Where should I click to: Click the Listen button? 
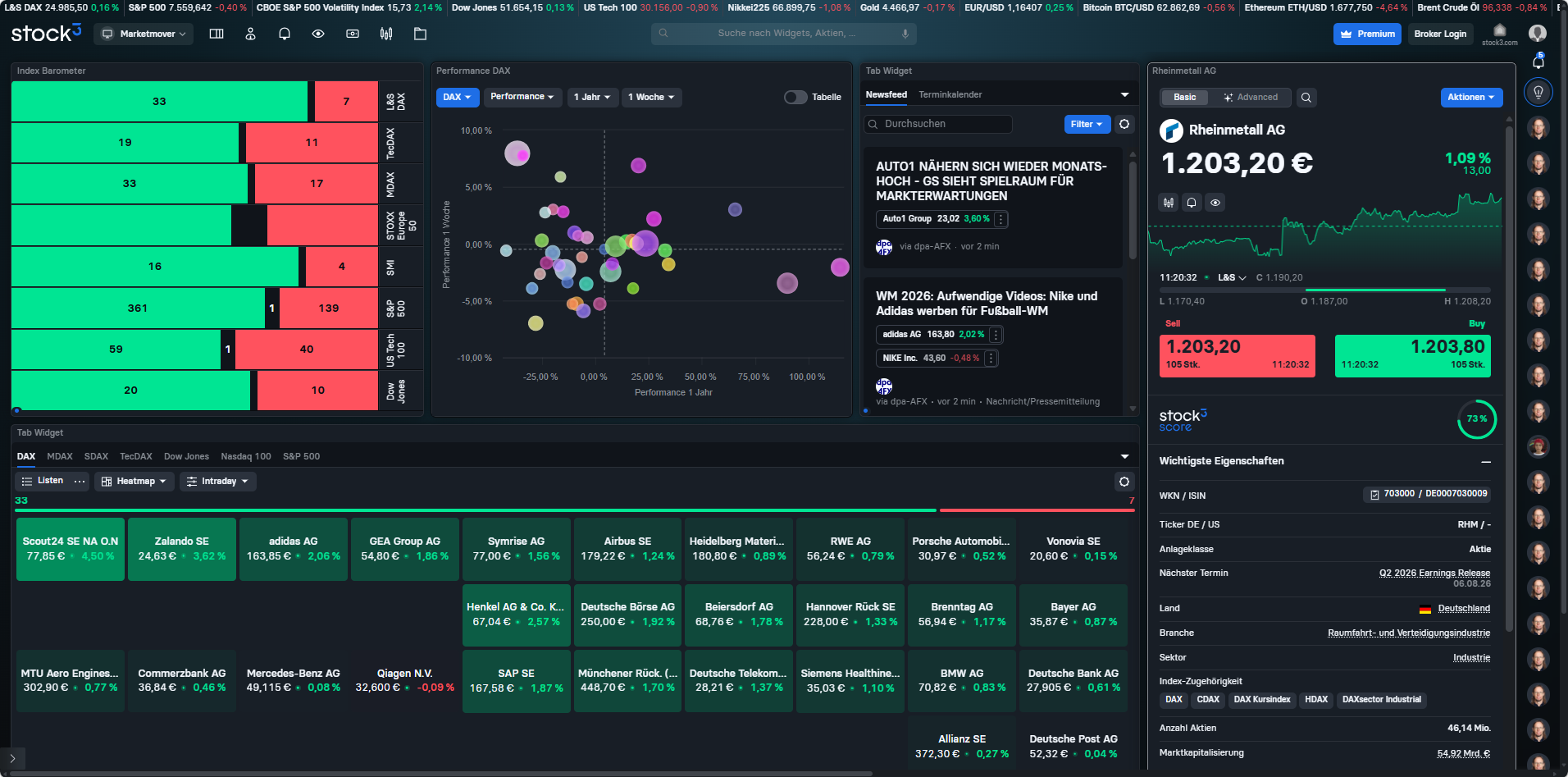point(43,482)
